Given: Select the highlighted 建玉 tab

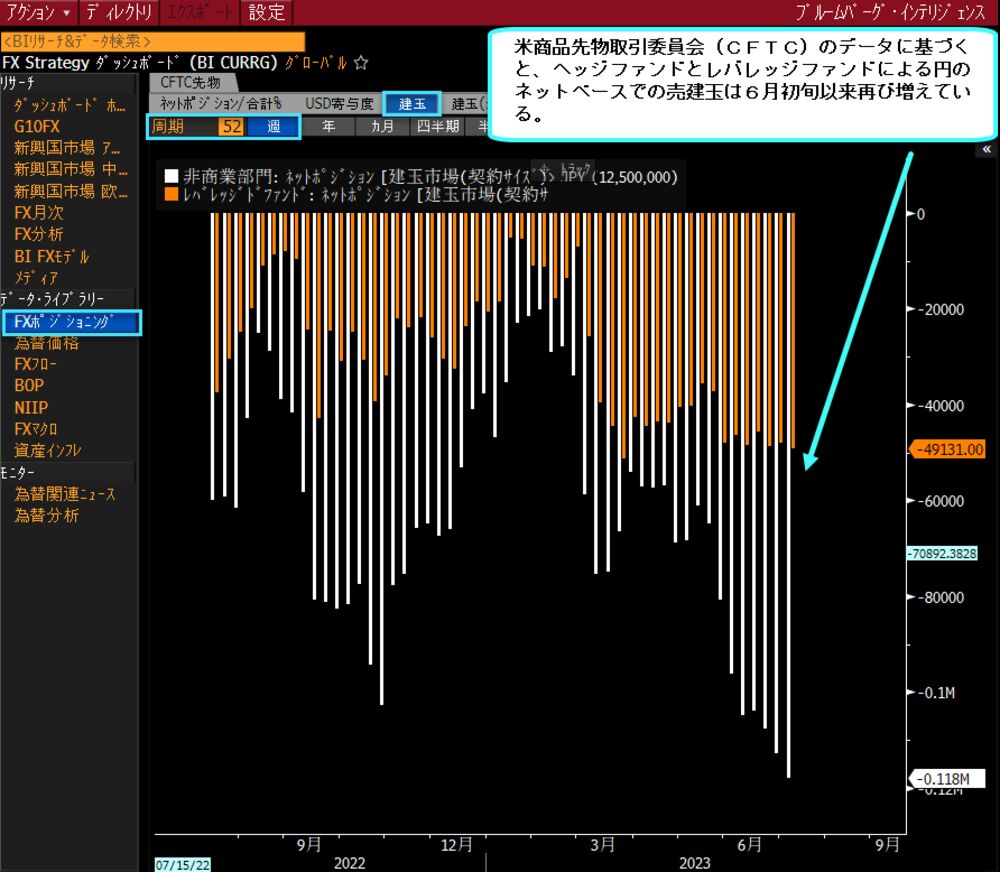Looking at the screenshot, I should point(412,103).
